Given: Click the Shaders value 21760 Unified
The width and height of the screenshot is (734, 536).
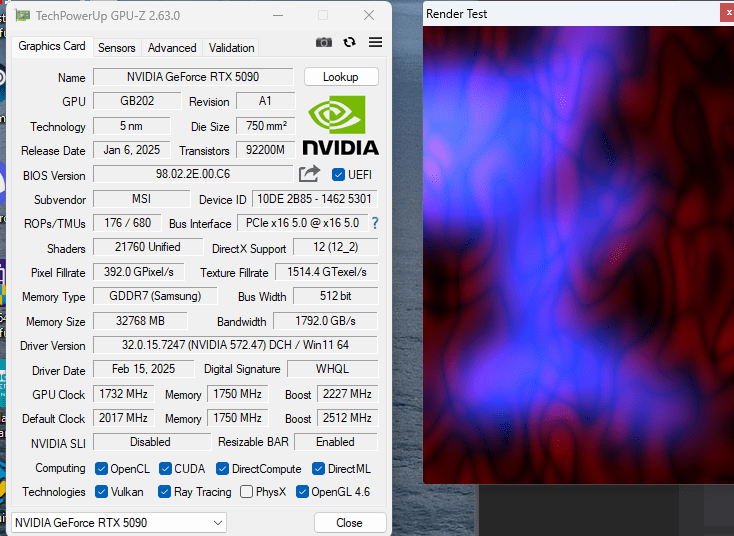Looking at the screenshot, I should (x=148, y=247).
